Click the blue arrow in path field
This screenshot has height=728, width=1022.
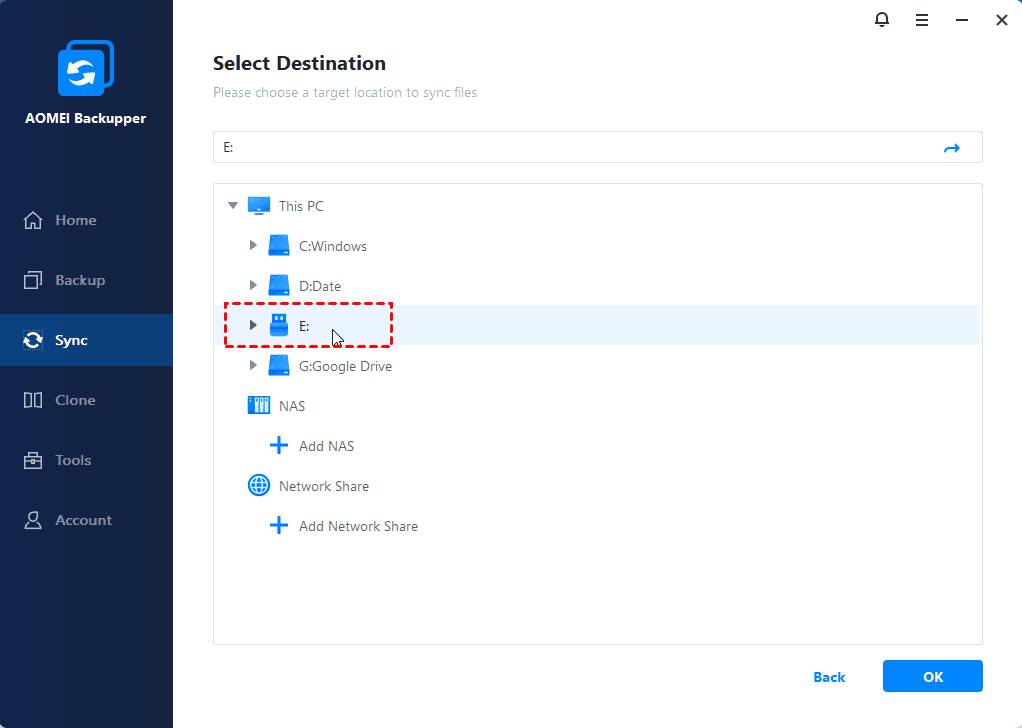(951, 148)
